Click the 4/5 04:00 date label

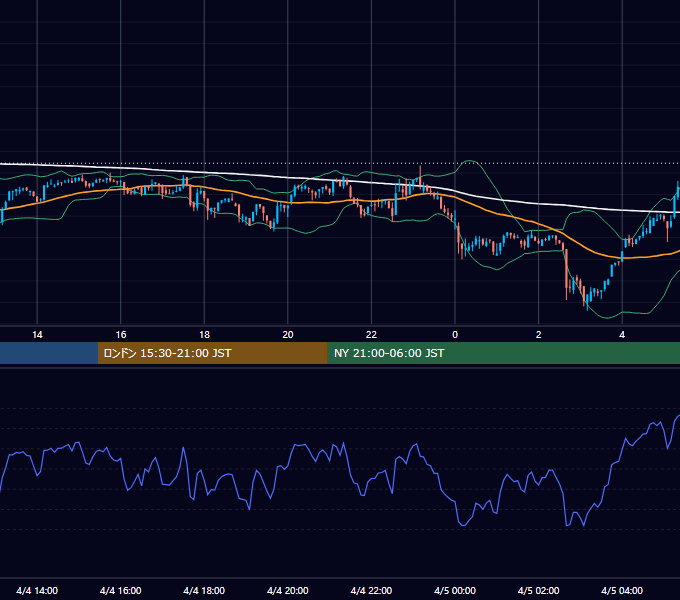[x=622, y=590]
